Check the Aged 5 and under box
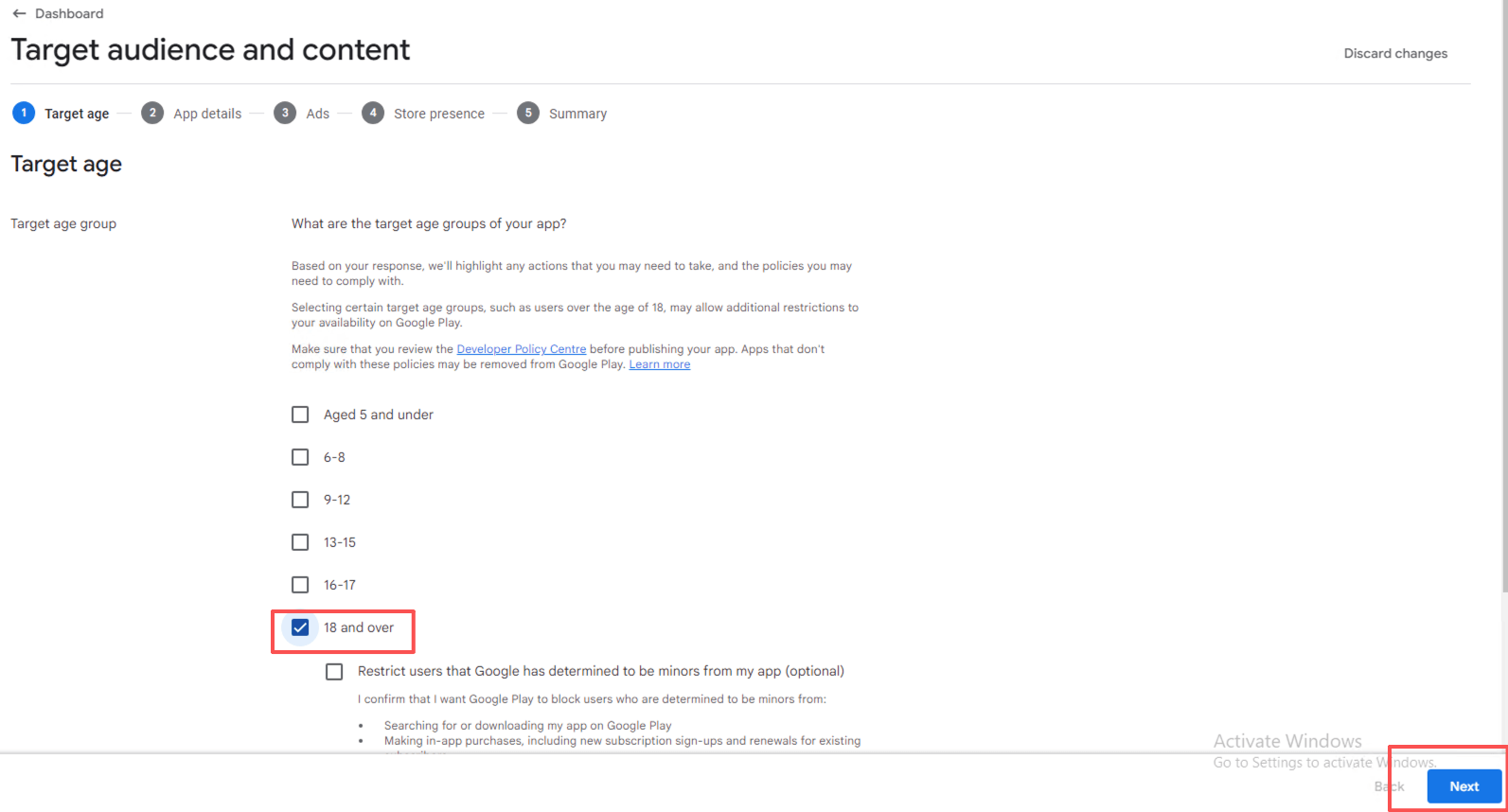Viewport: 1508px width, 812px height. point(300,415)
